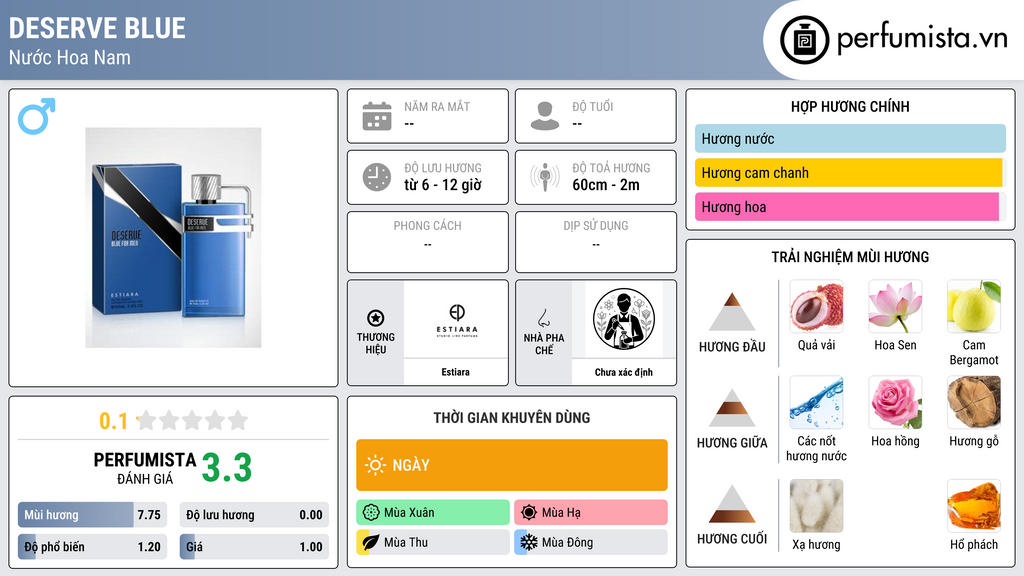The image size is (1024, 576).
Task: Click the Độ phổ biến 1.20 rating bar
Action: coord(92,547)
